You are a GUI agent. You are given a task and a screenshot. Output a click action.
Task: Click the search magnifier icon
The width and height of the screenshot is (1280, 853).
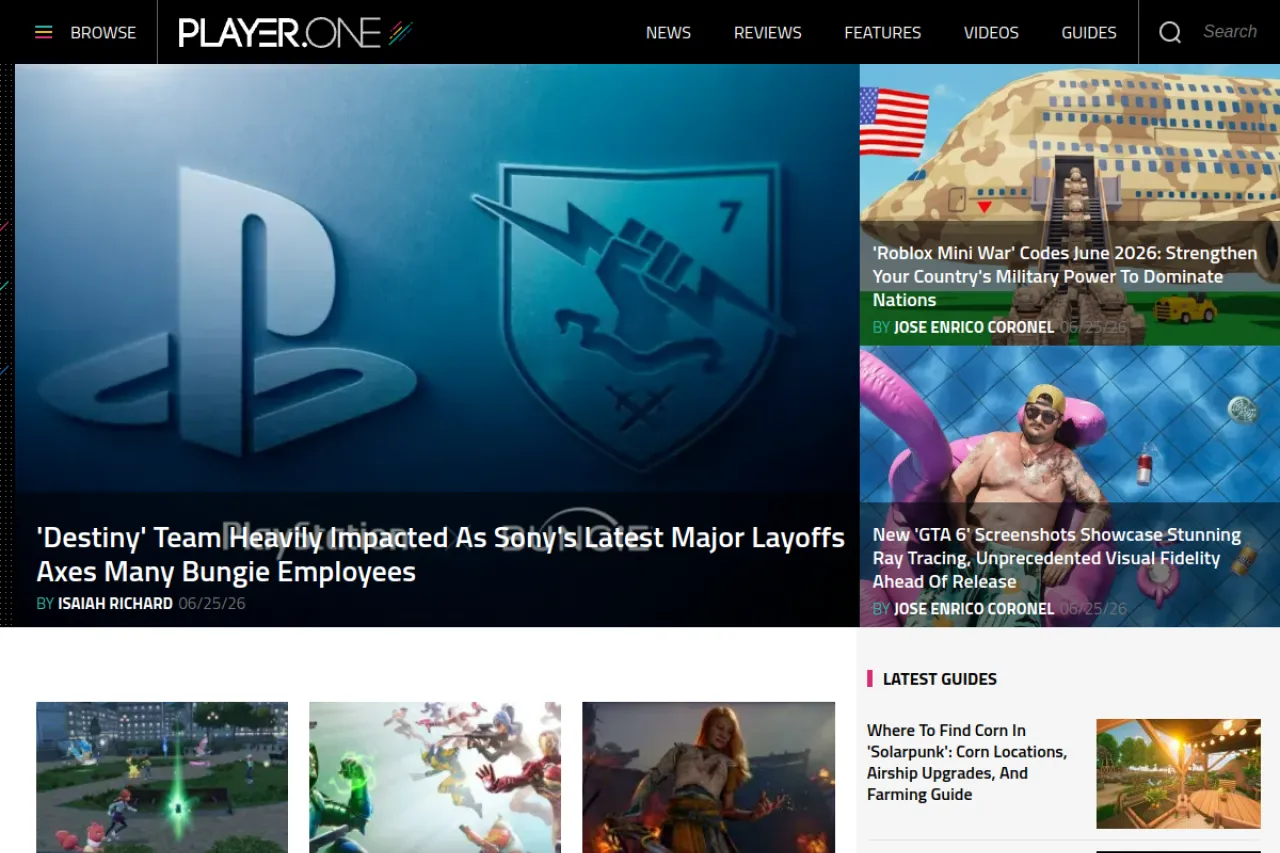1170,32
